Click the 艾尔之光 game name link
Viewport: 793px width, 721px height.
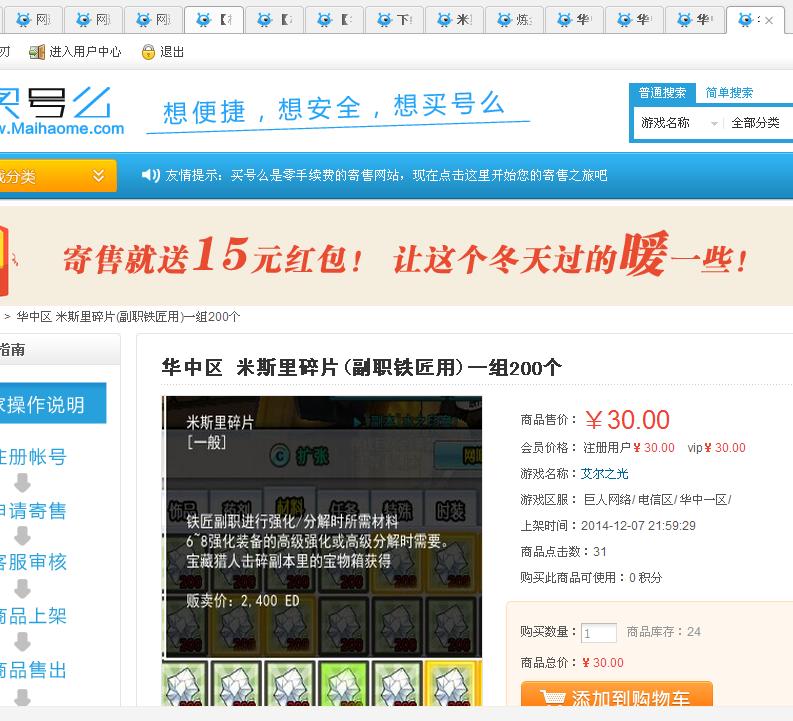(x=604, y=474)
